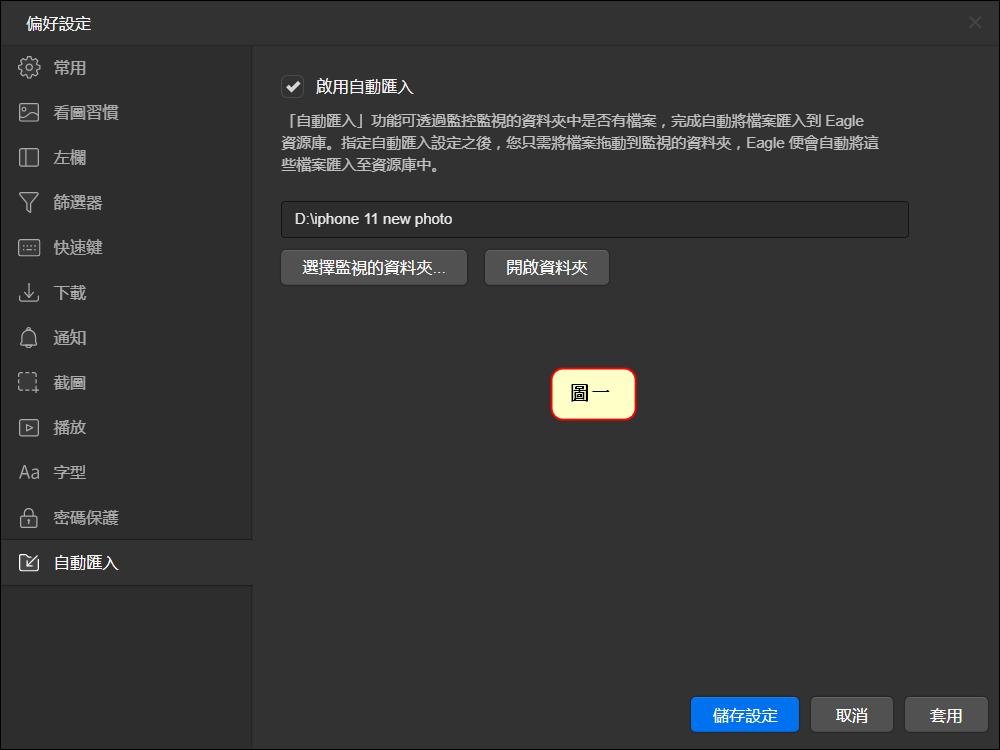The width and height of the screenshot is (1000, 750).
Task: Click the 通知 notification bell icon
Action: coord(29,337)
